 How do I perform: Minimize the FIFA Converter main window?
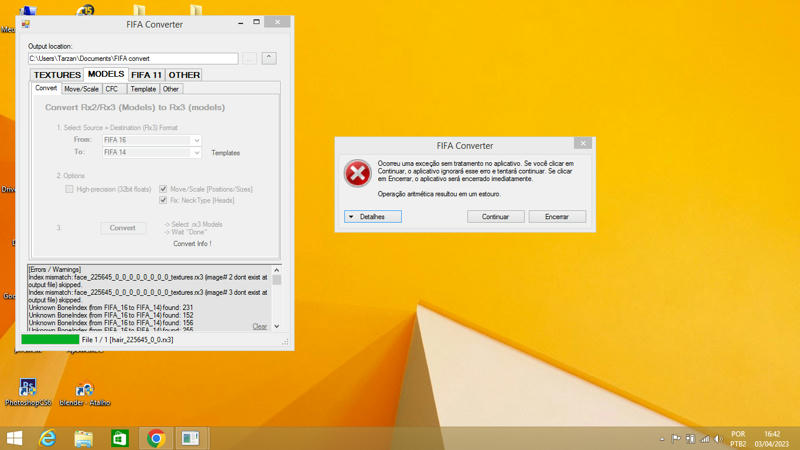click(241, 22)
